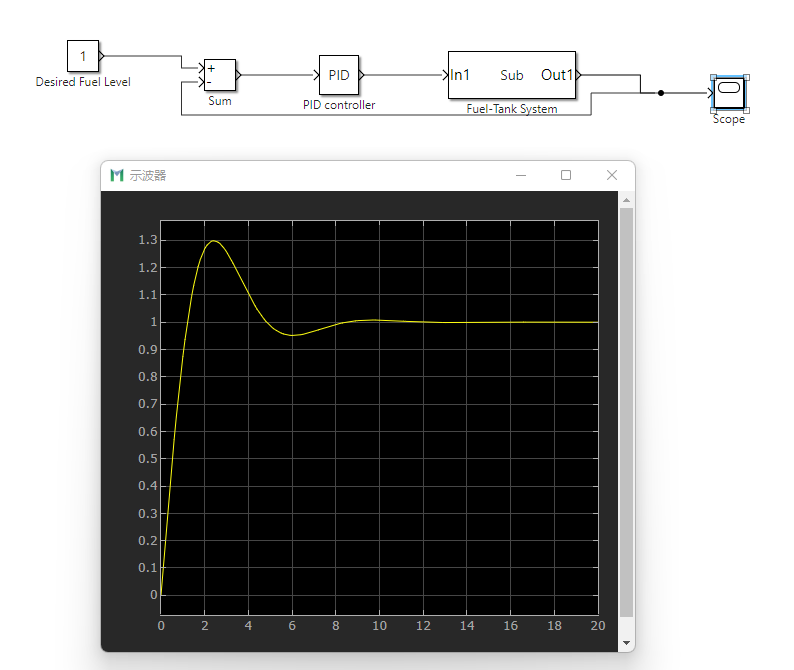Select the PID controller block
This screenshot has width=794, height=670.
click(x=339, y=75)
